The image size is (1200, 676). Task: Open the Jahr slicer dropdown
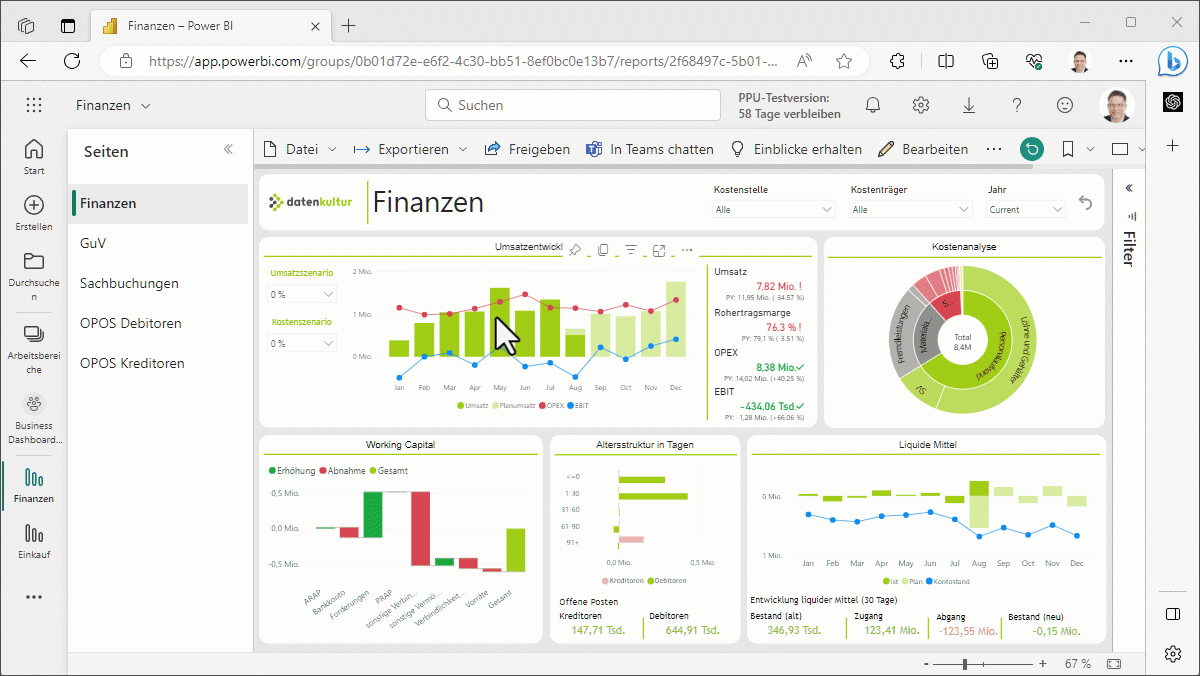click(x=1025, y=209)
